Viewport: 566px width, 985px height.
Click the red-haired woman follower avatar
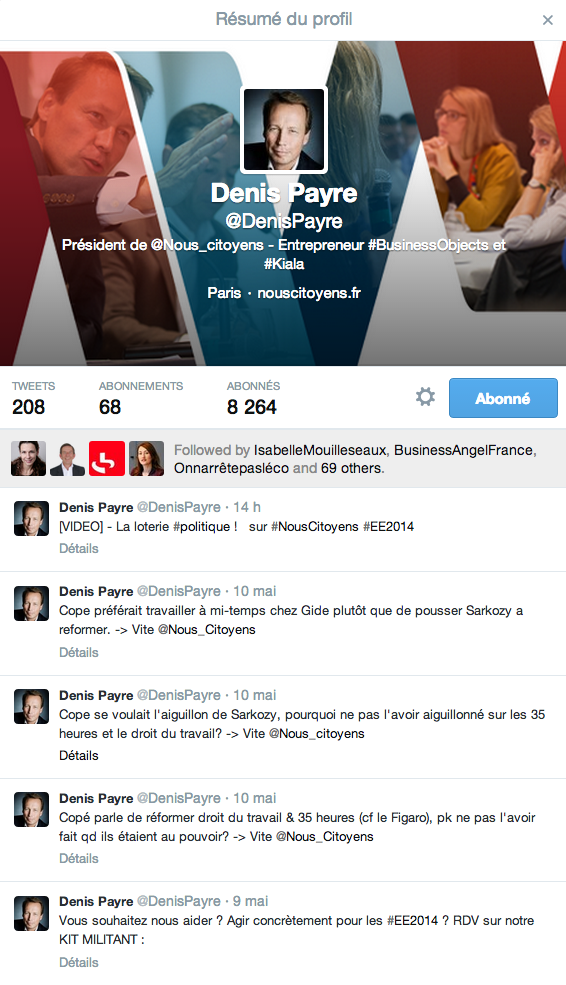146,459
